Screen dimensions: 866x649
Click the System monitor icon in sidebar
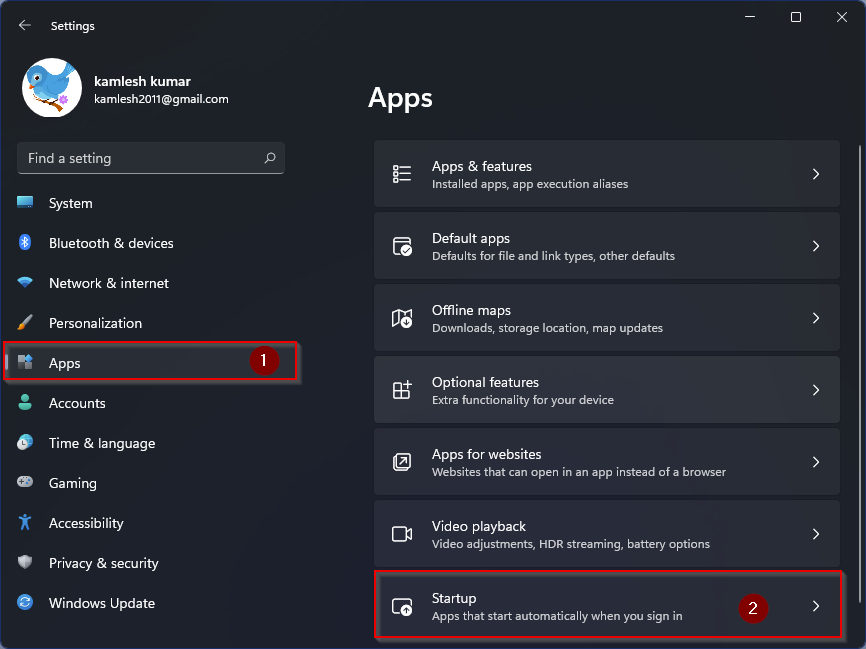pos(26,203)
